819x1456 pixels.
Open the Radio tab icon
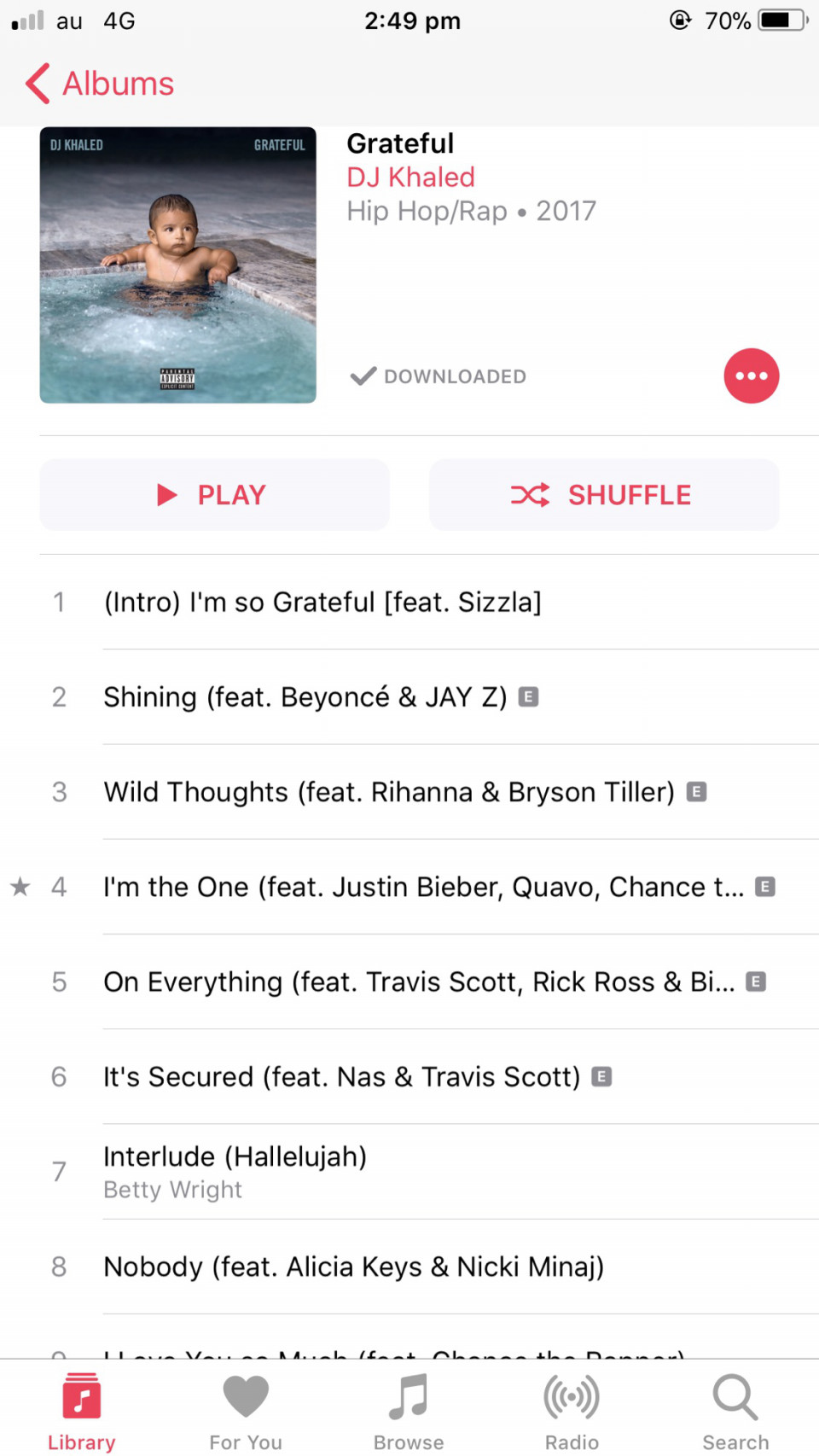coord(572,1410)
